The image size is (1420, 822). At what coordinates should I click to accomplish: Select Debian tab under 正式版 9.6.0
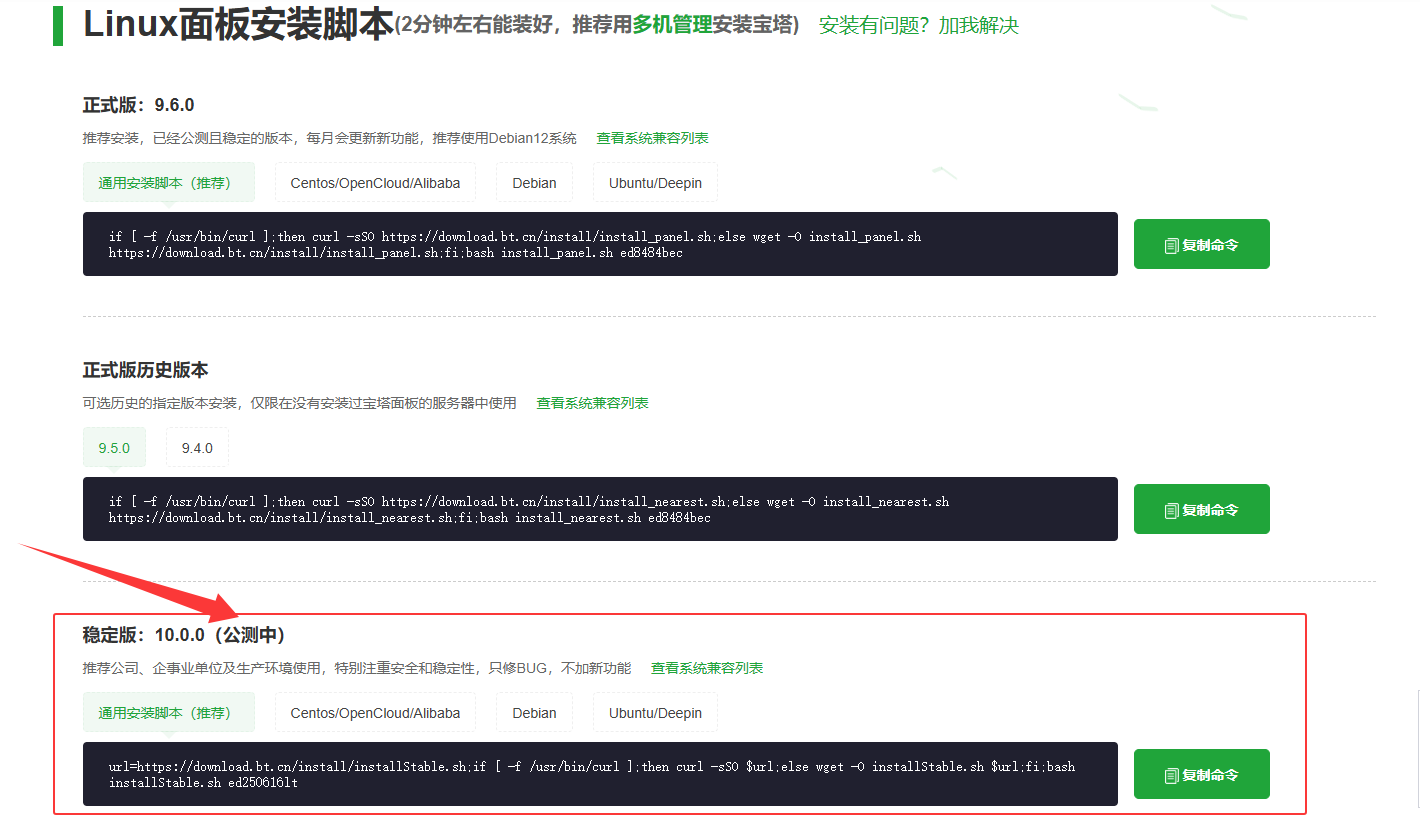534,182
